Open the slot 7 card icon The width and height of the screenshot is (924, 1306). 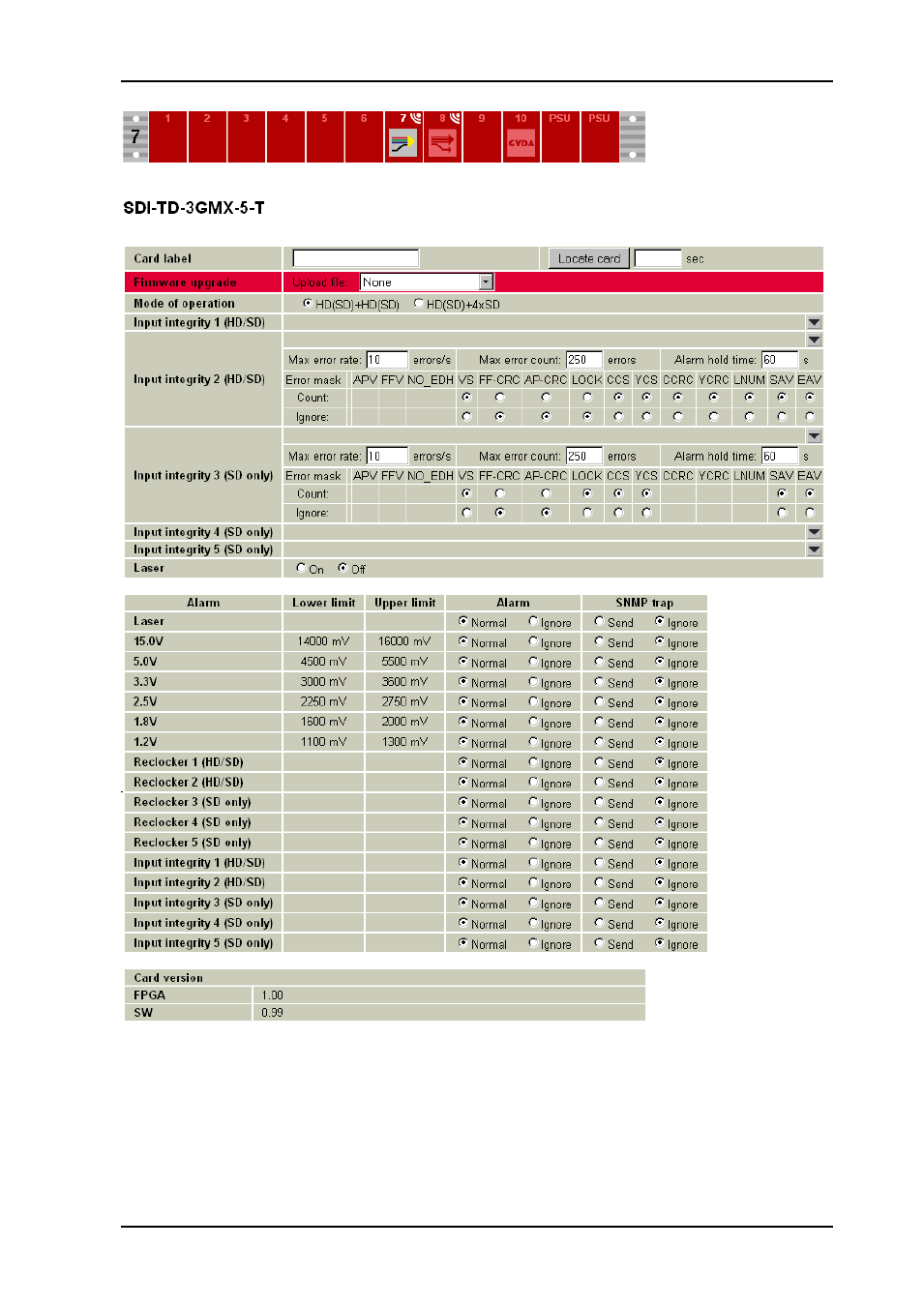pyautogui.click(x=403, y=144)
